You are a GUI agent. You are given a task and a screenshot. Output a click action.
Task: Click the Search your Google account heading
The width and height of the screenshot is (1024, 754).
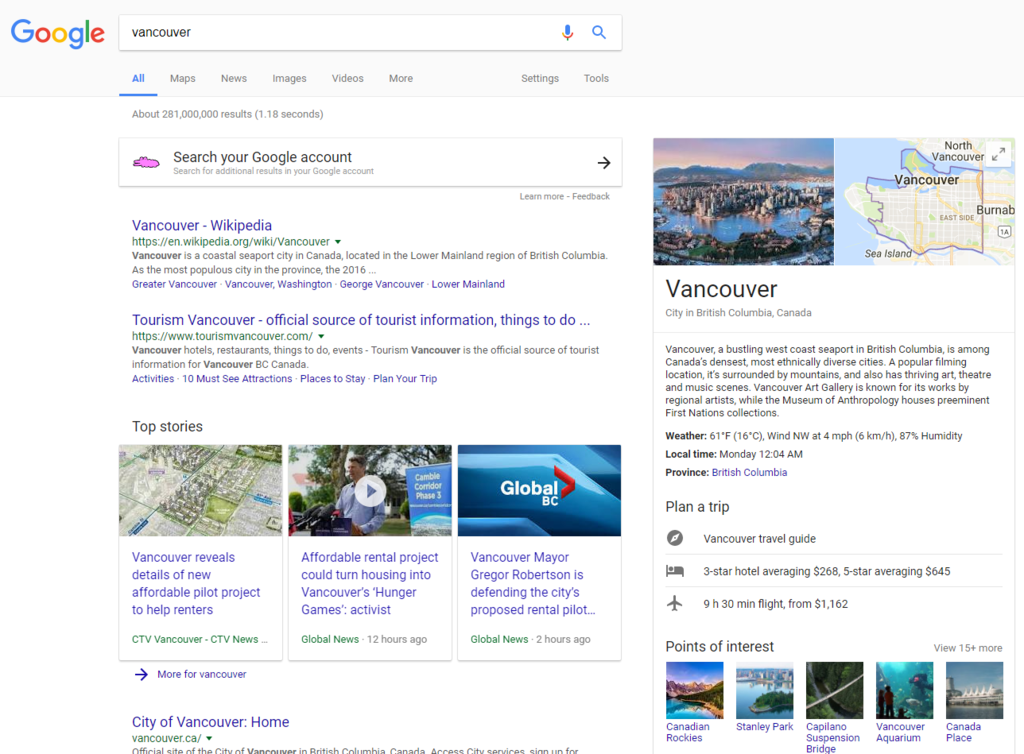[263, 157]
